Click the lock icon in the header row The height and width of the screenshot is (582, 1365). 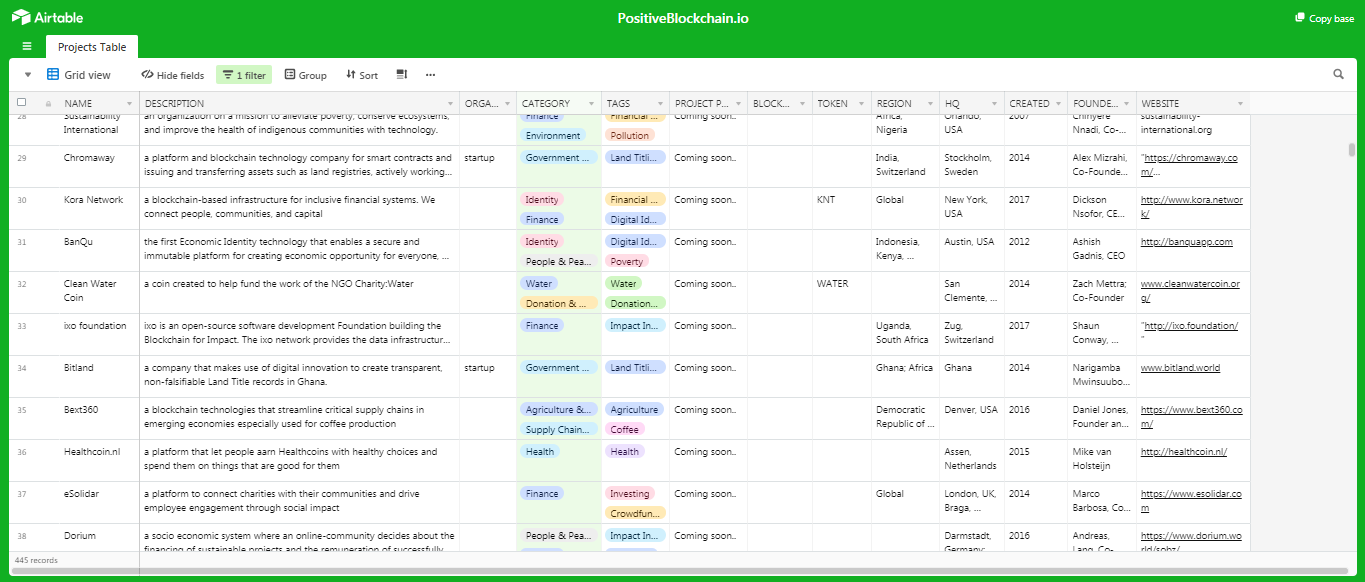pos(48,103)
